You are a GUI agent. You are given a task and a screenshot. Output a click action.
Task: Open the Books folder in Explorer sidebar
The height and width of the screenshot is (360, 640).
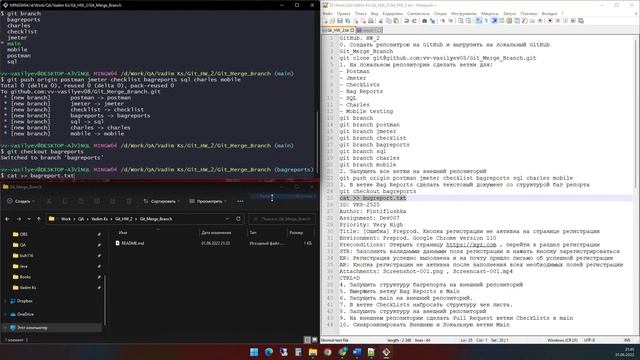pos(25,277)
